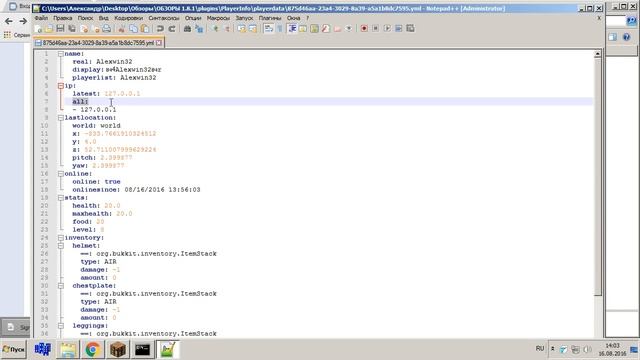Open the Кодировки menu
The width and height of the screenshot is (640, 360).
129,18
